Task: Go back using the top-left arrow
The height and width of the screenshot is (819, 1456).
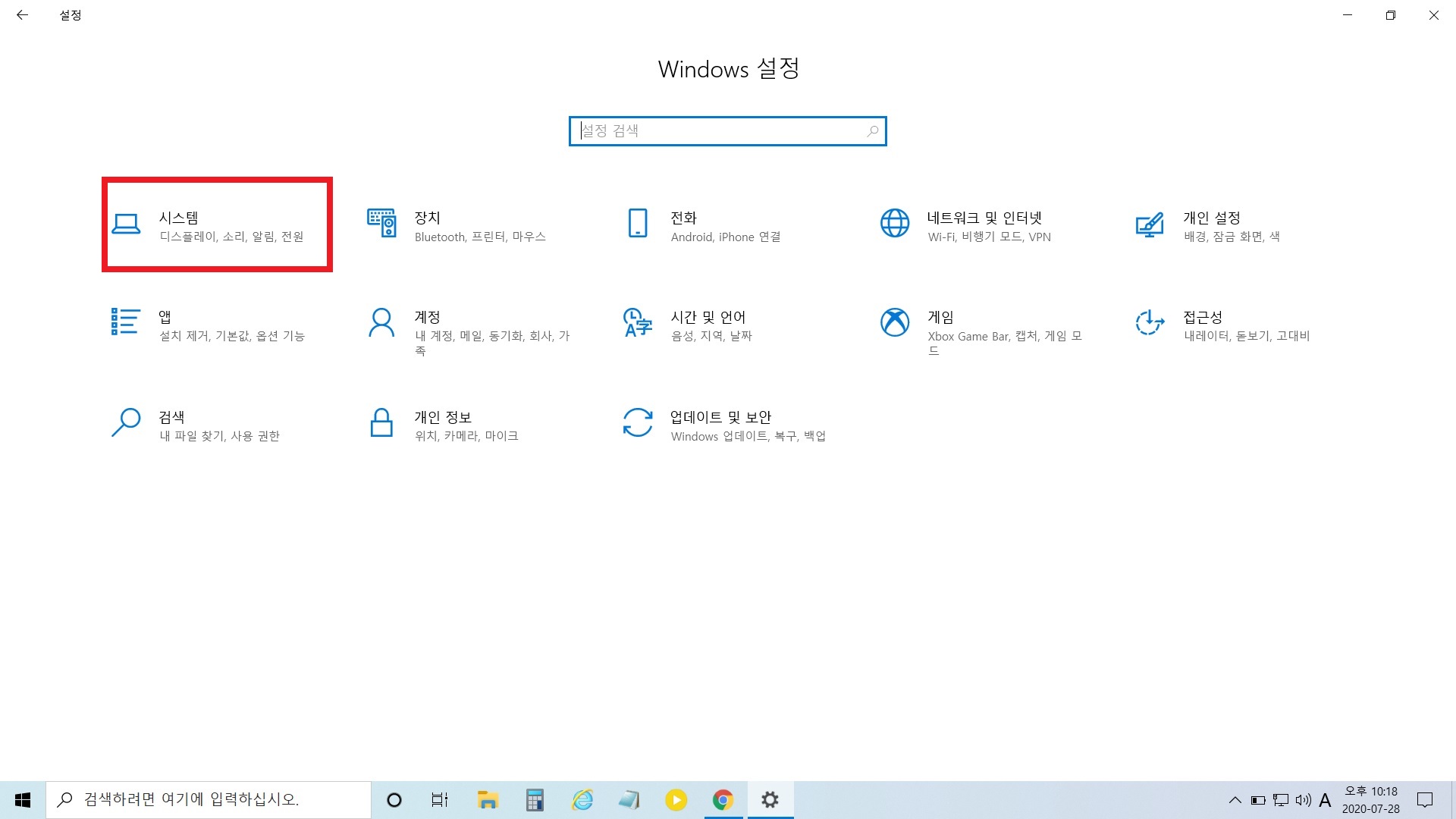Action: [23, 15]
